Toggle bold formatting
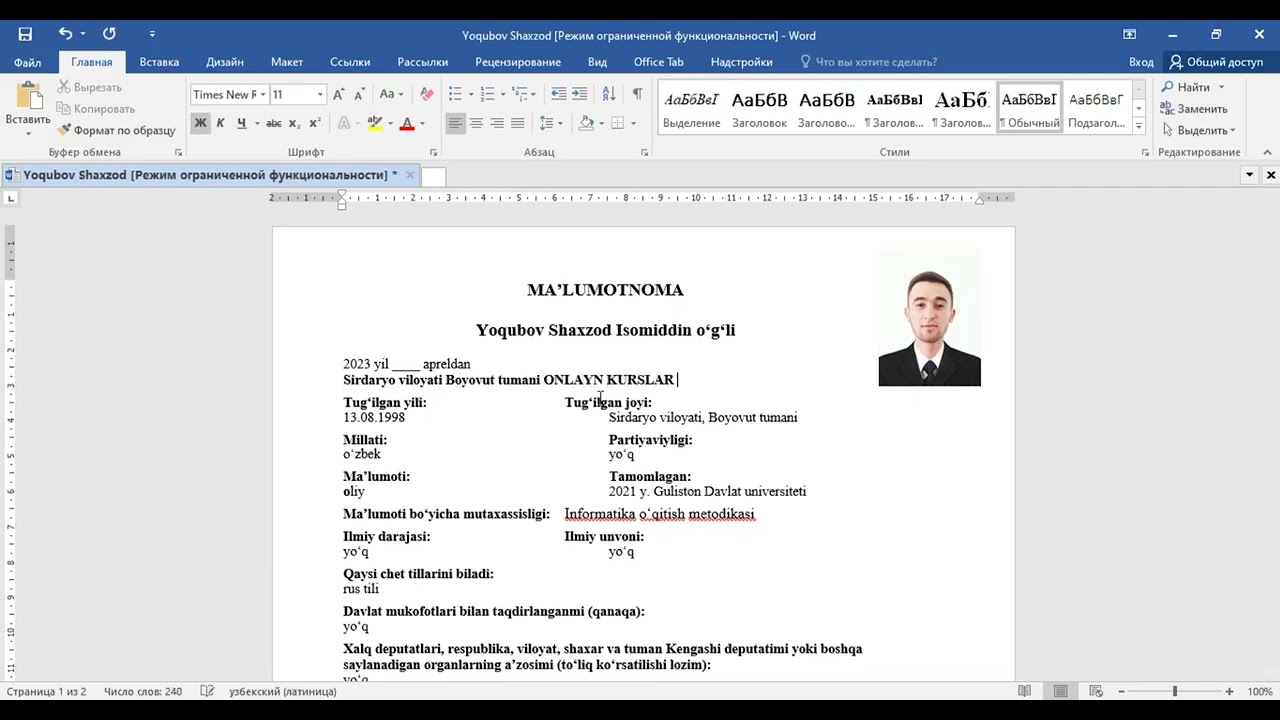Screen dimensions: 1280x720 [x=200, y=123]
